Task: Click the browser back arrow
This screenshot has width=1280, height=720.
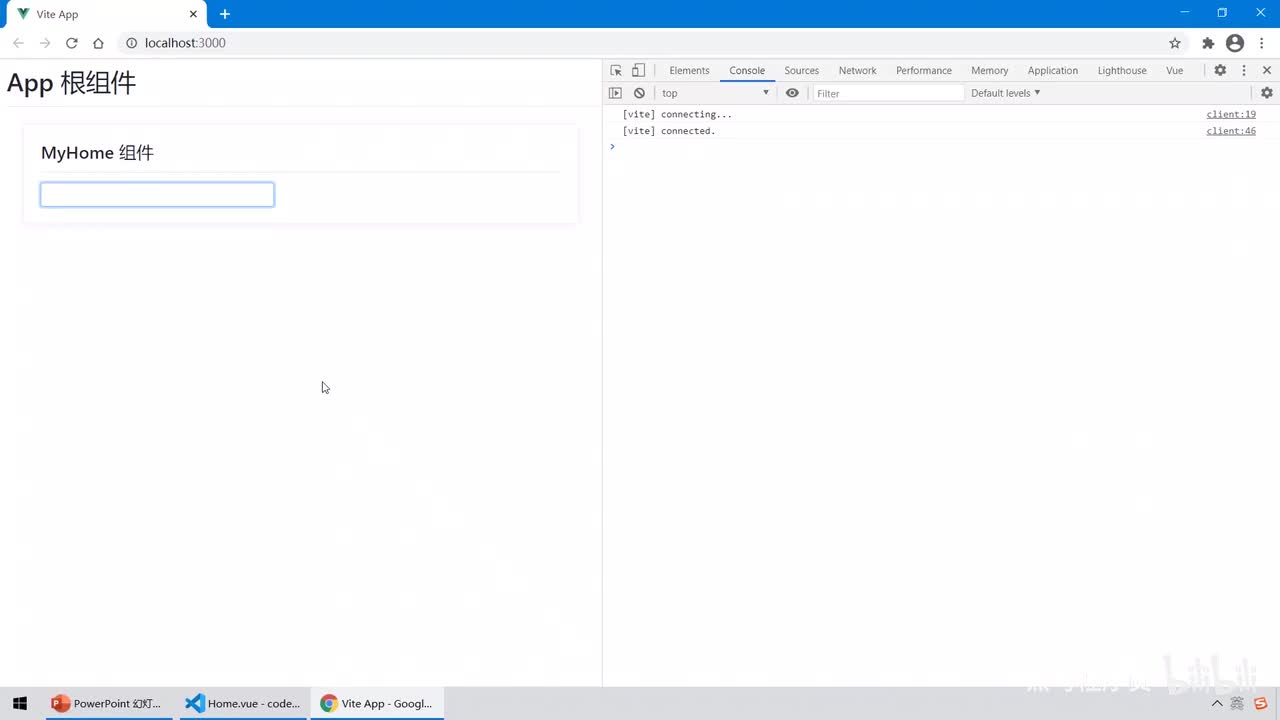Action: pyautogui.click(x=18, y=43)
